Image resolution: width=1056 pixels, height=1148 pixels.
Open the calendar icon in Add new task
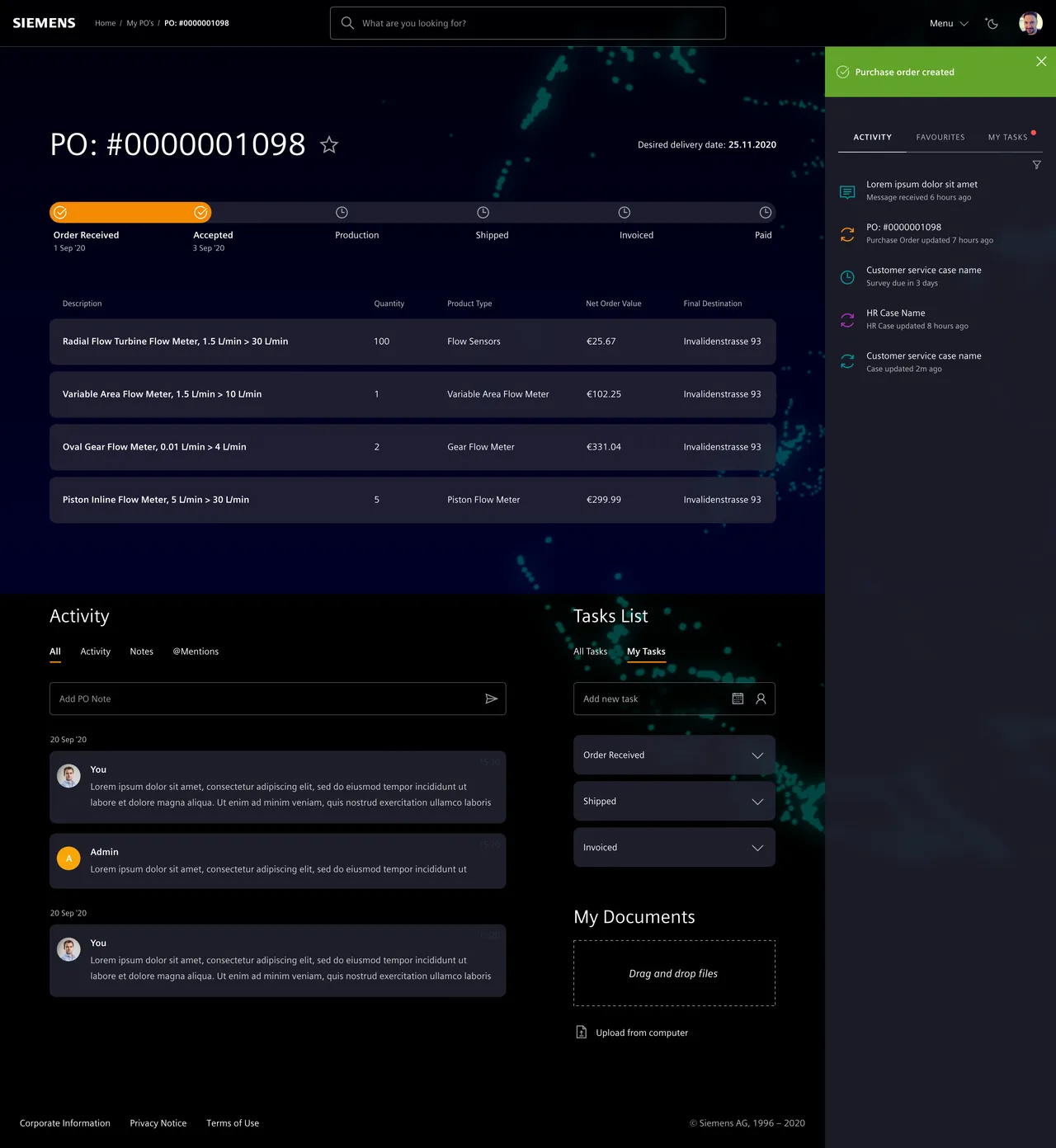[738, 699]
